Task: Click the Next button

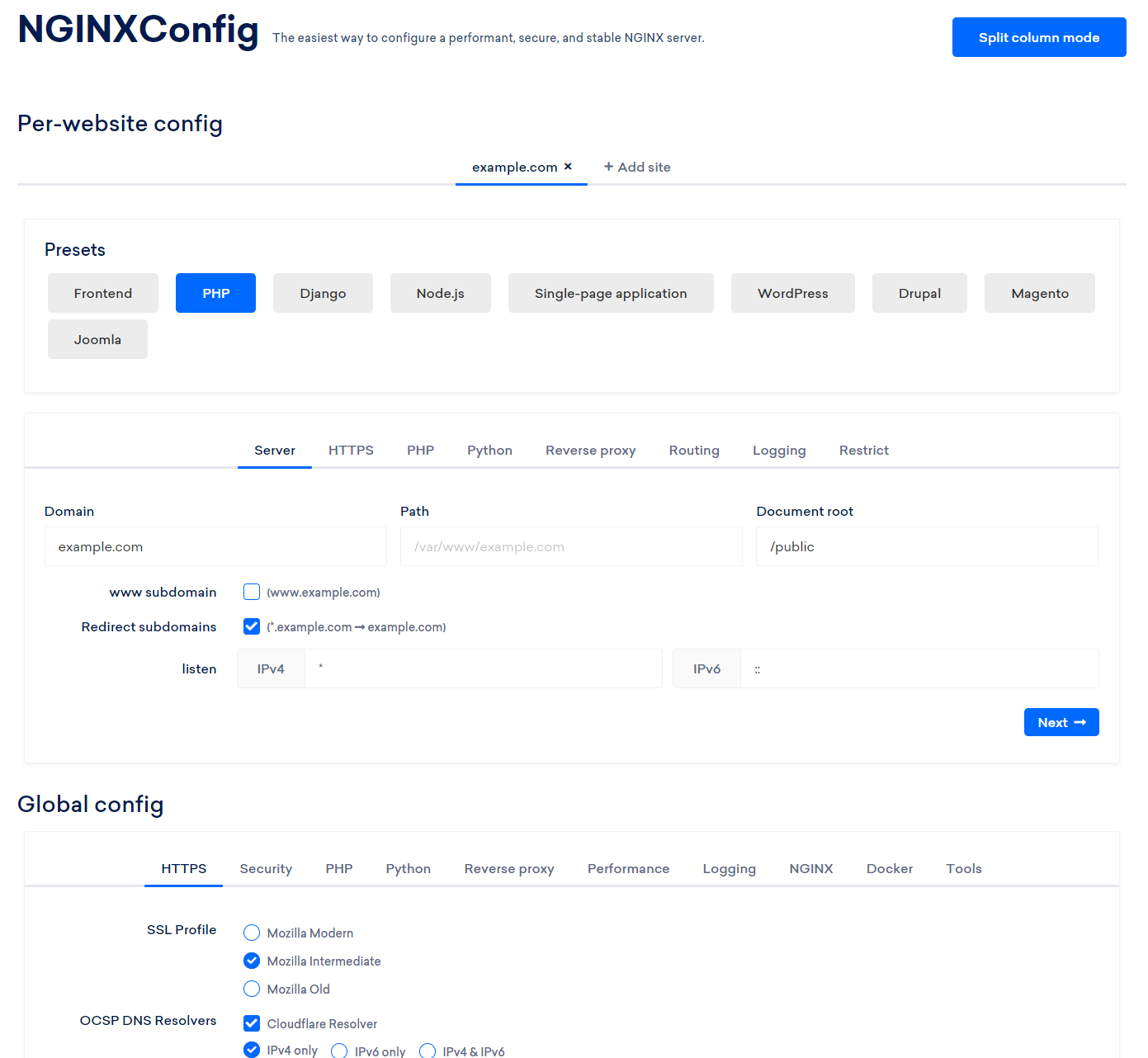Action: [x=1061, y=722]
